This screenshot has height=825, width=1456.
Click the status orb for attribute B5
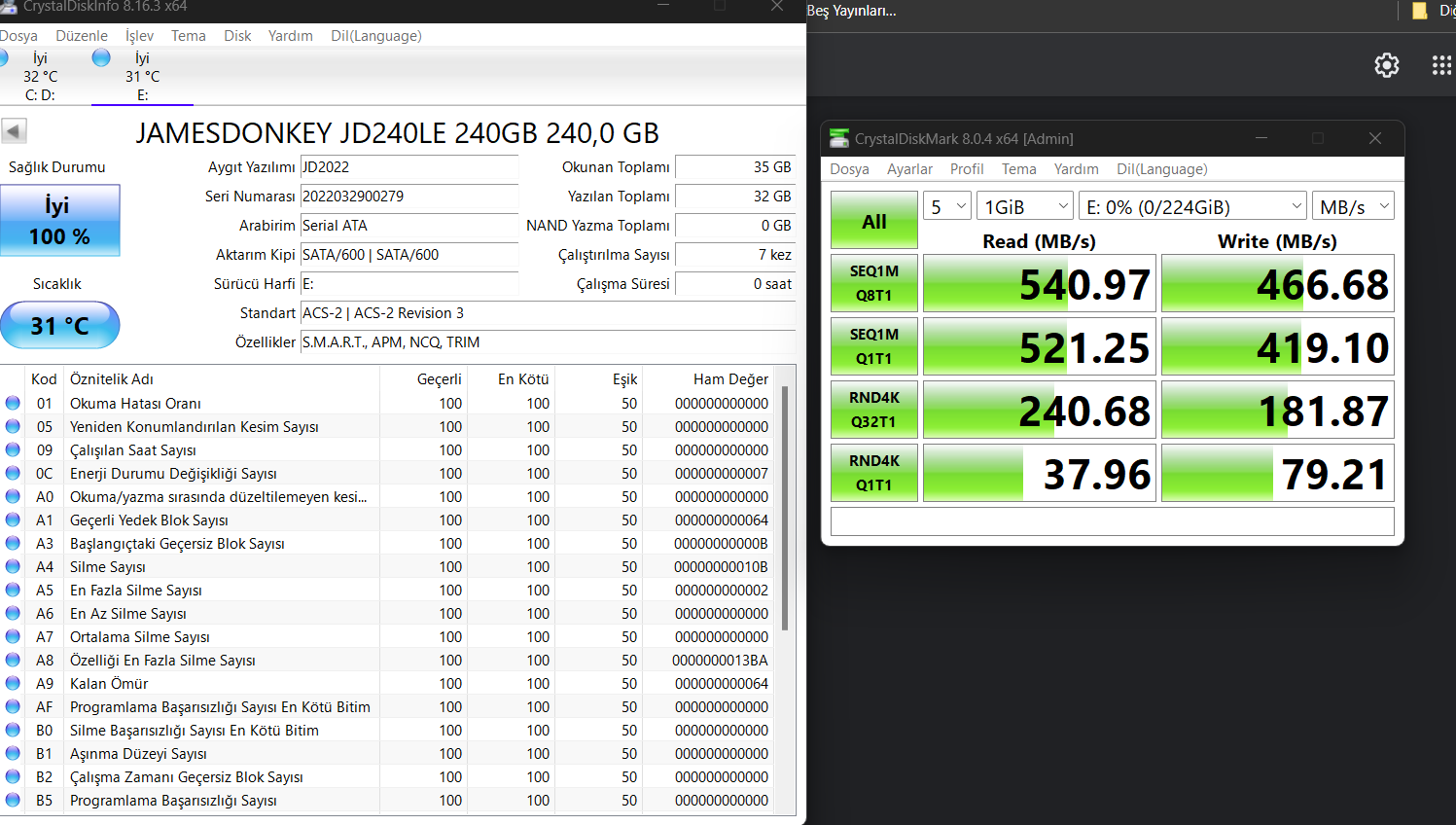pos(13,800)
